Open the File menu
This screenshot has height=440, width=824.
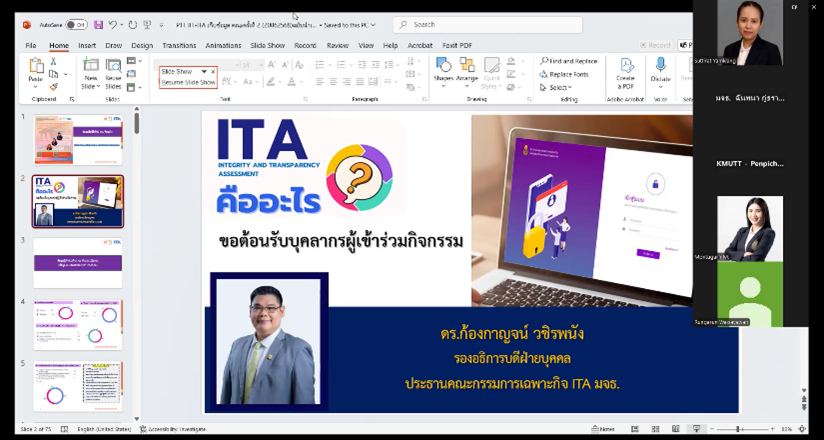pyautogui.click(x=31, y=46)
